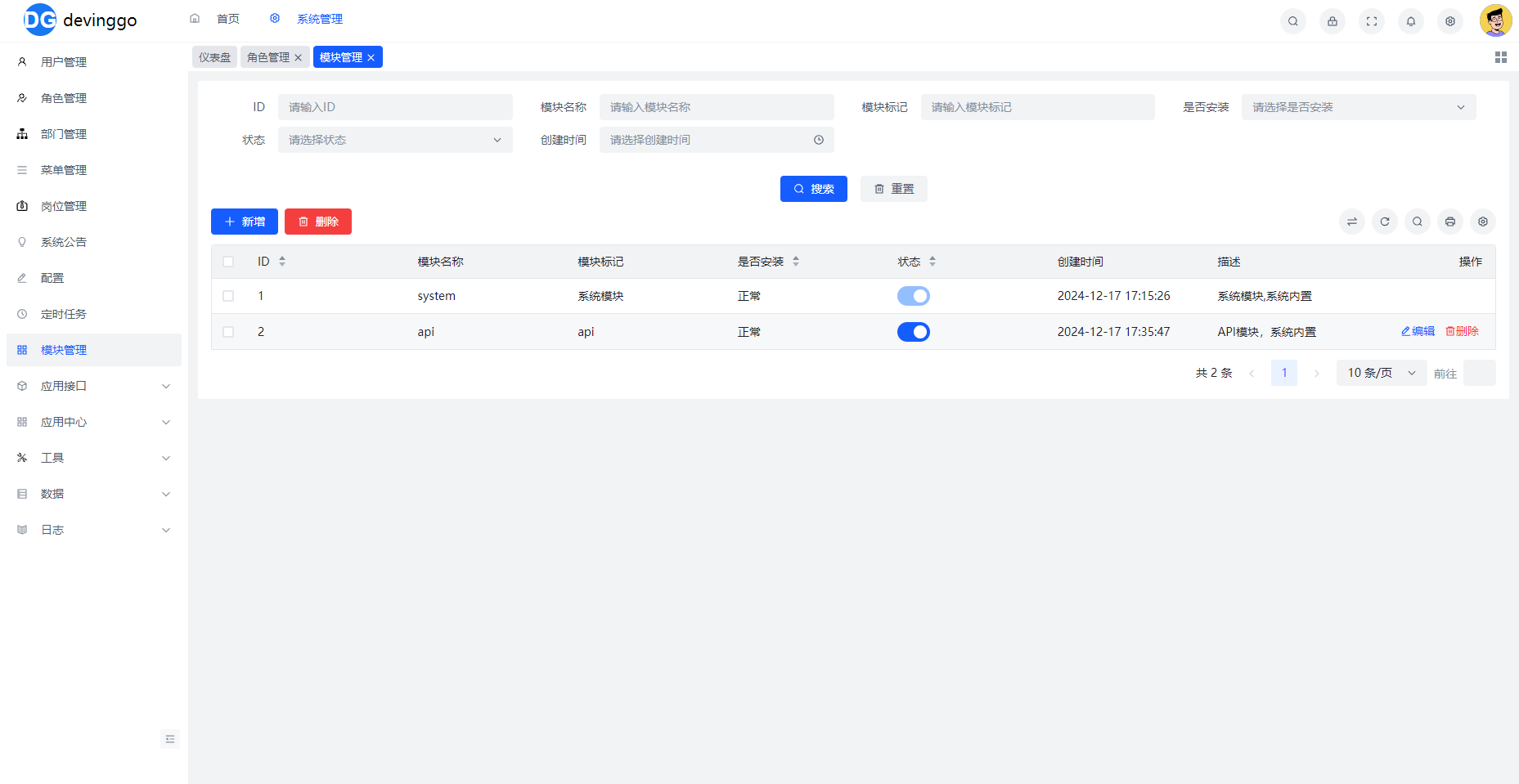This screenshot has height=784, width=1519.
Task: Go to 首页 in top nav
Action: 215,19
